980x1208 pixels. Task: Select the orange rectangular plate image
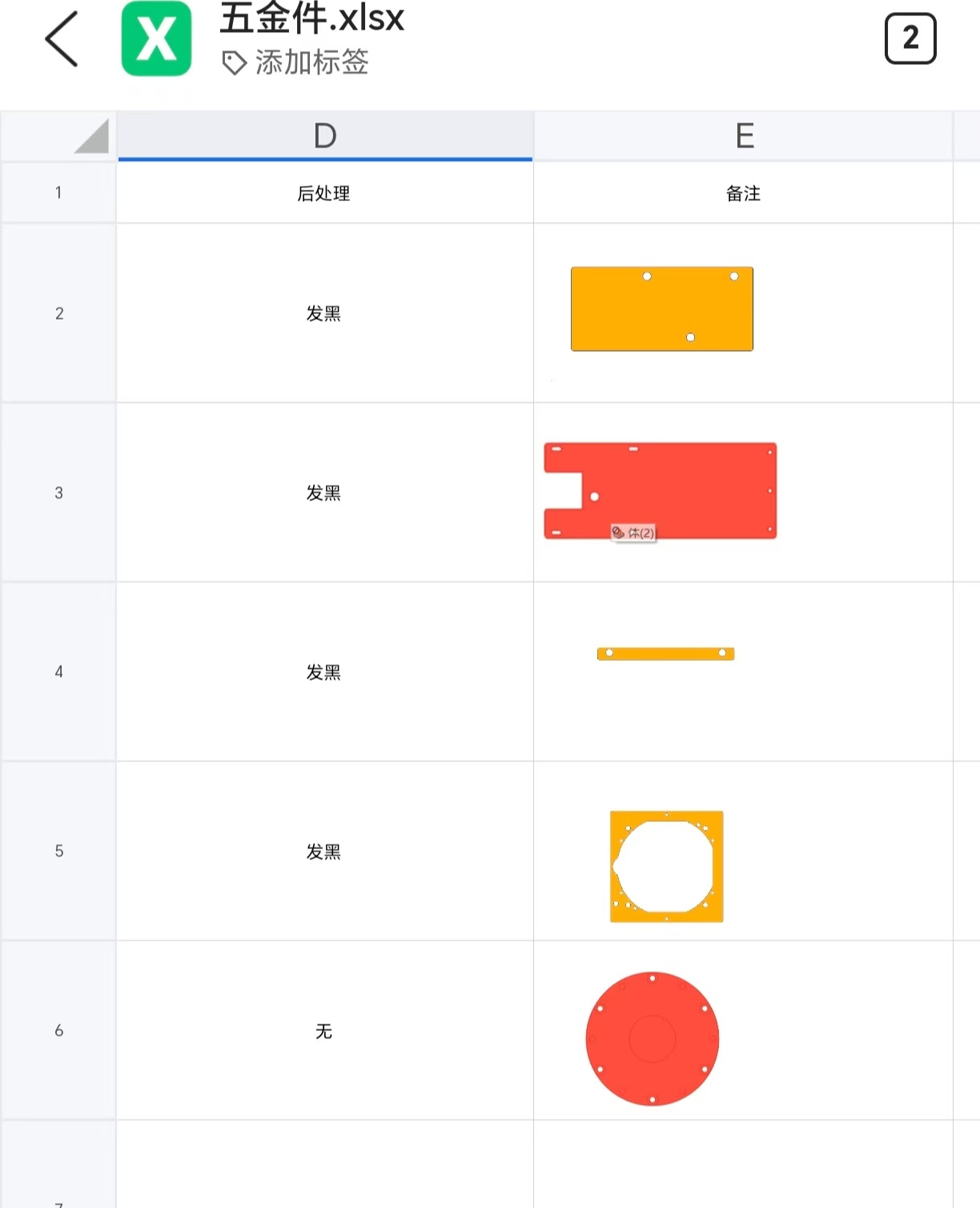661,309
